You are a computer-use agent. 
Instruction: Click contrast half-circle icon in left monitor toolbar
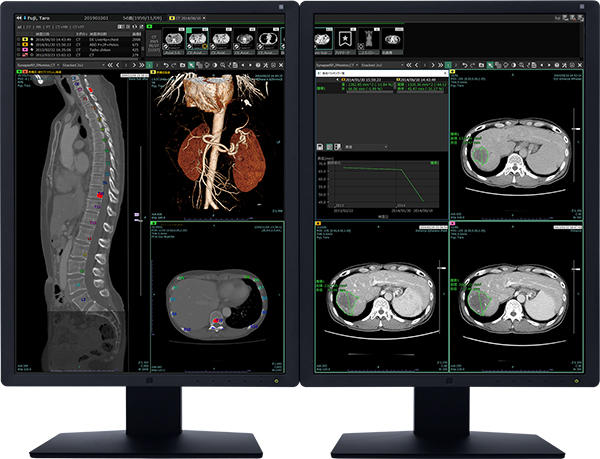[x=215, y=65]
